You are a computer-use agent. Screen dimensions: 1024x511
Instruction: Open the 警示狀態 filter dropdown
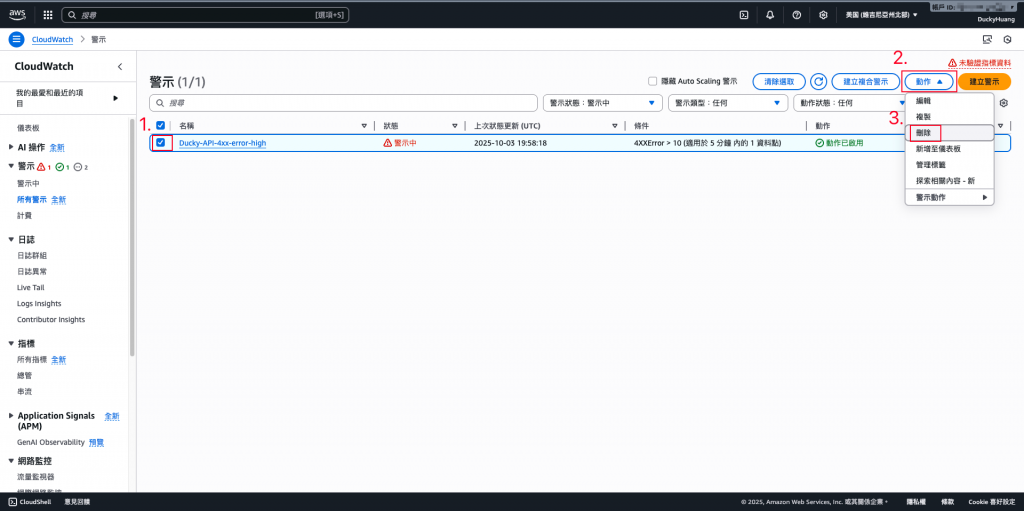coord(603,103)
